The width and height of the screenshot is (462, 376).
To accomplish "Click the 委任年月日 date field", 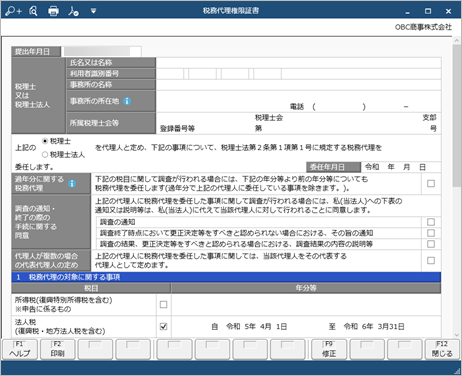I will point(401,167).
